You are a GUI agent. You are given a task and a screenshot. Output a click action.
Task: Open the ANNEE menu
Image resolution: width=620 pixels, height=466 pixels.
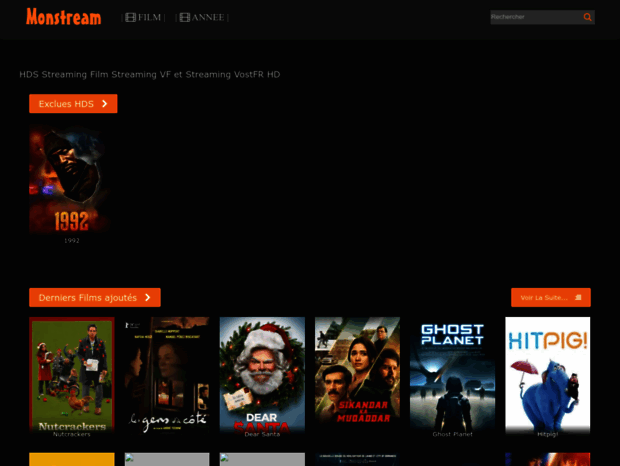click(207, 17)
